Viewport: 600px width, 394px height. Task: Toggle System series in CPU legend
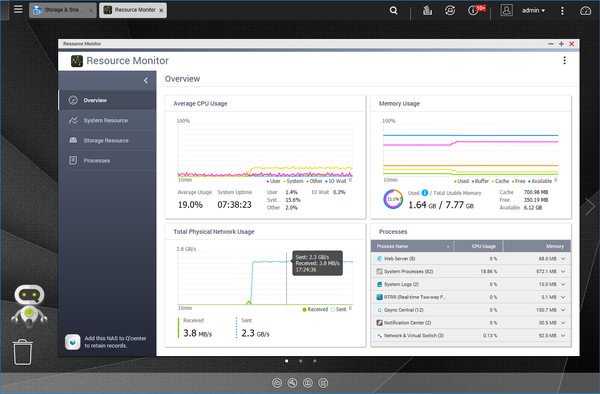[x=293, y=181]
